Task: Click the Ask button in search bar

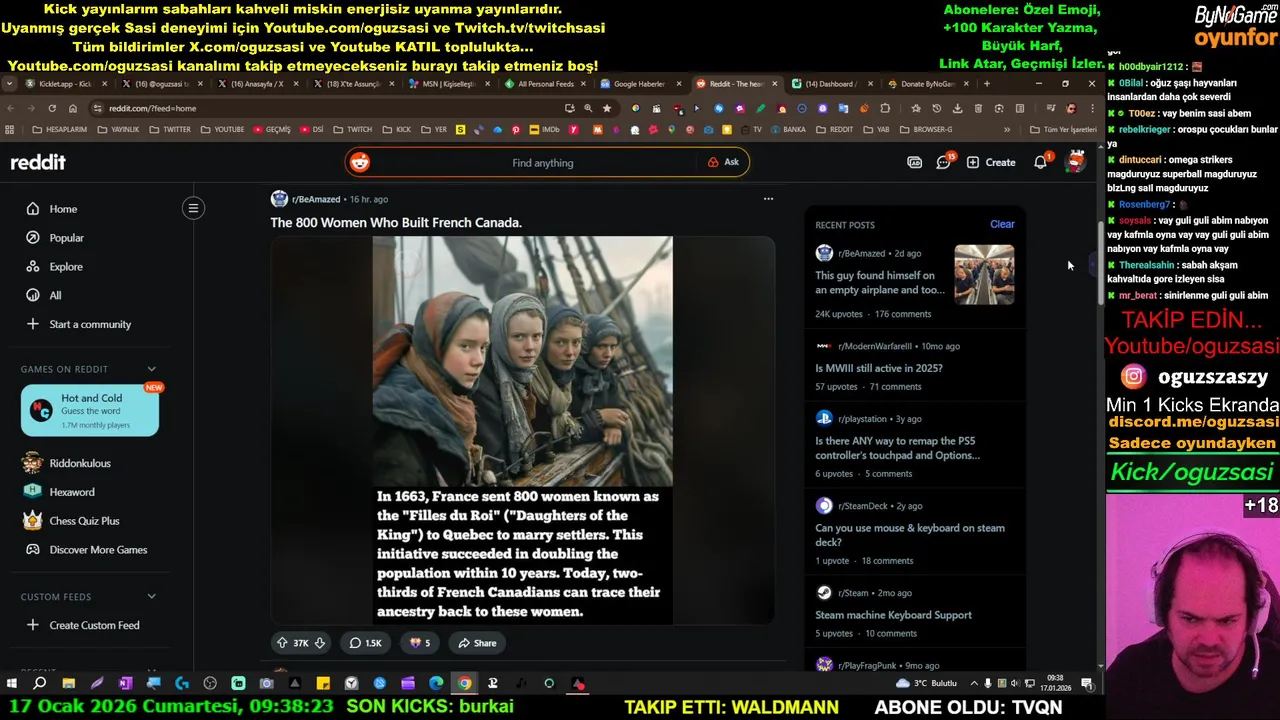Action: [723, 162]
